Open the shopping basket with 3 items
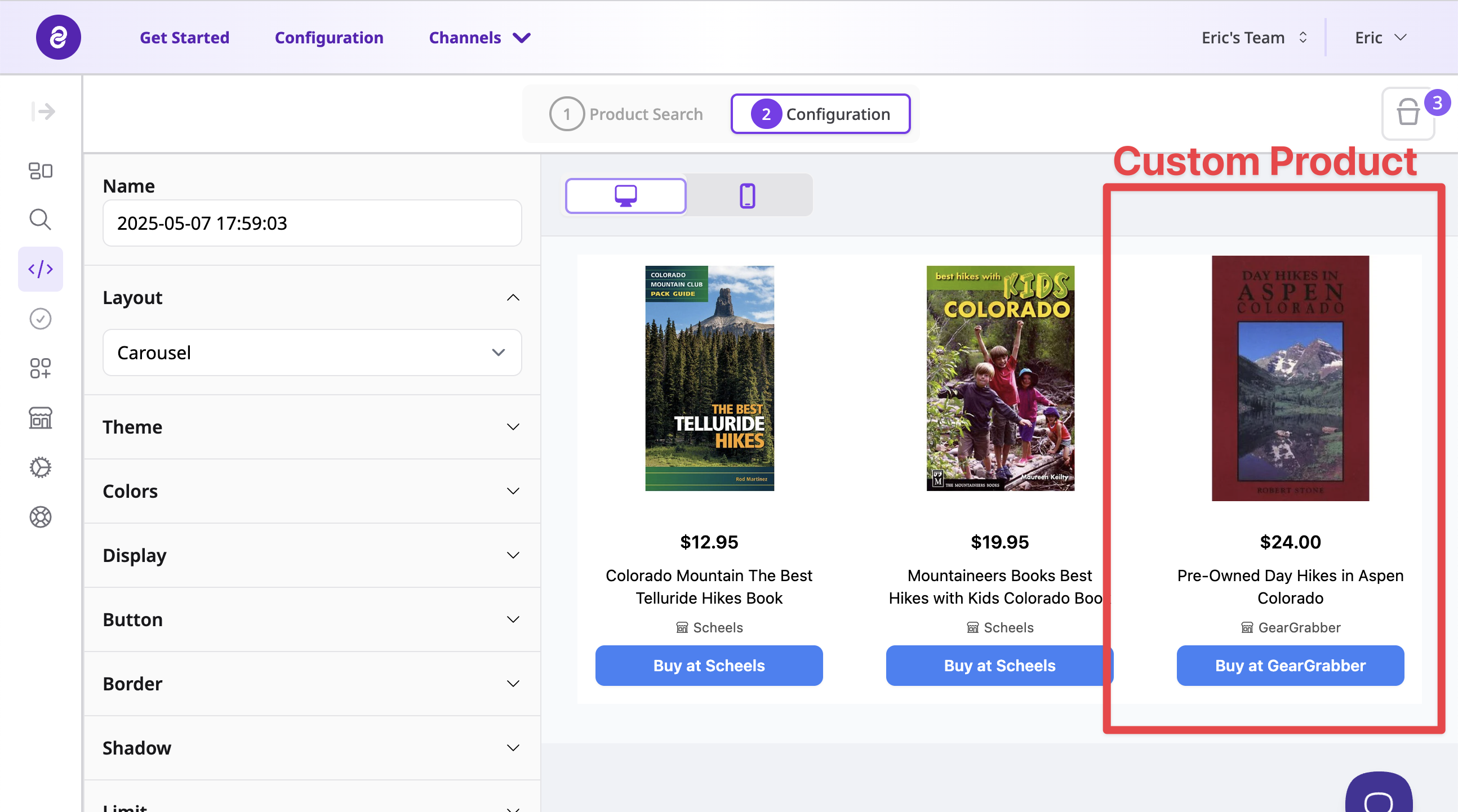 [1408, 113]
